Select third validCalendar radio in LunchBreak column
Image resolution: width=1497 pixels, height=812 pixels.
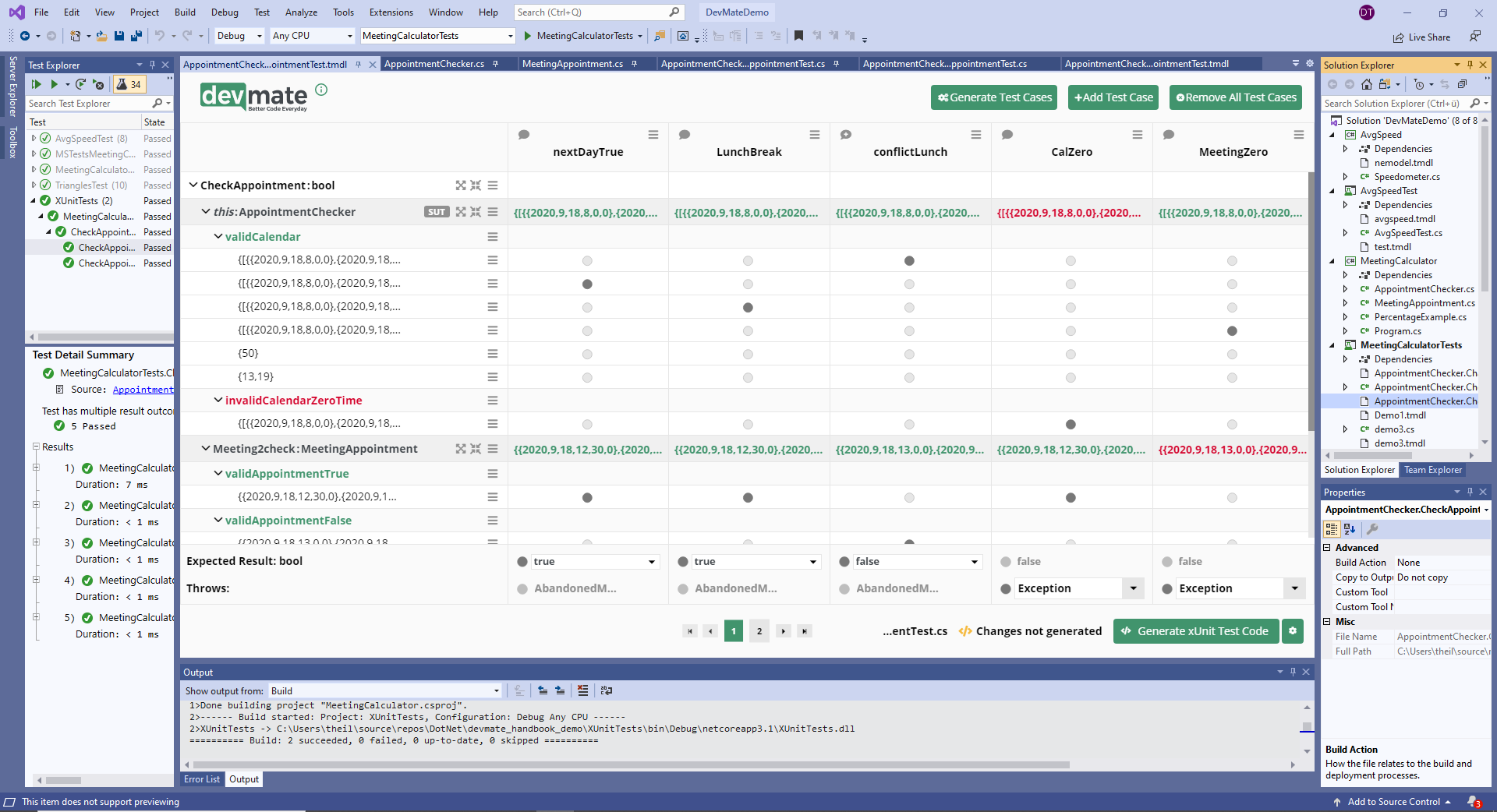(748, 308)
